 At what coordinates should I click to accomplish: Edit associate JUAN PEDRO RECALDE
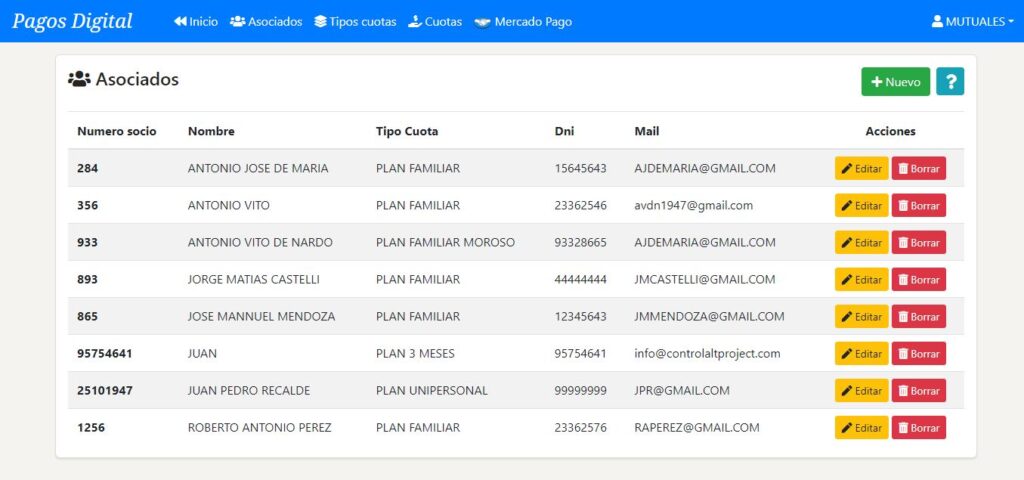(861, 391)
